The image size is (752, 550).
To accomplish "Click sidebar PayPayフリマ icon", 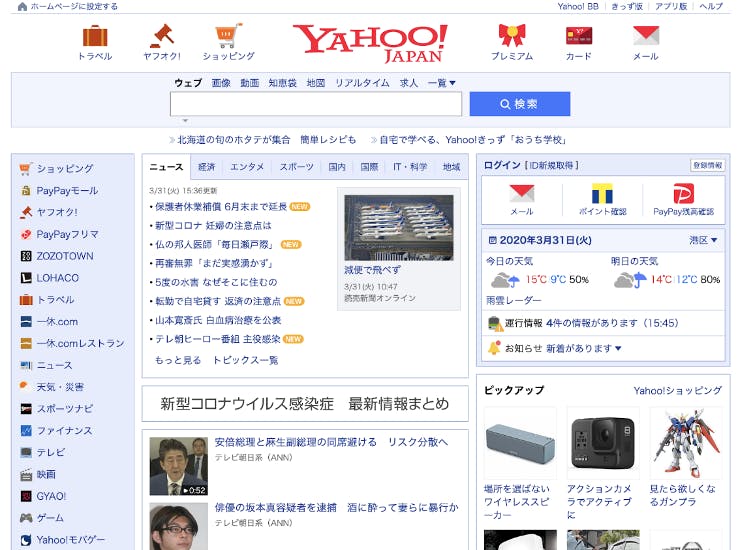I will [x=26, y=234].
